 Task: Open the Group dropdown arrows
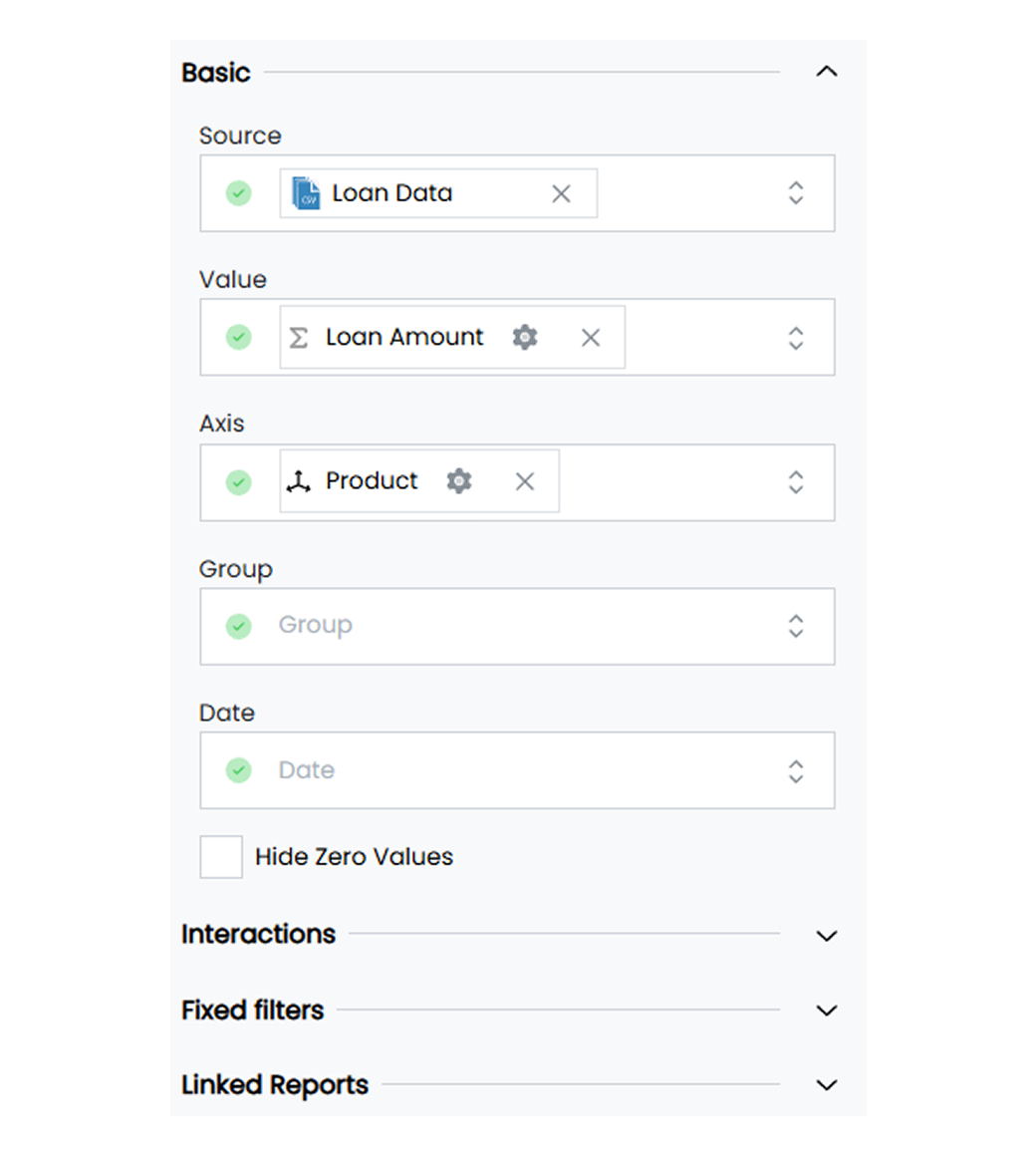pyautogui.click(x=796, y=626)
